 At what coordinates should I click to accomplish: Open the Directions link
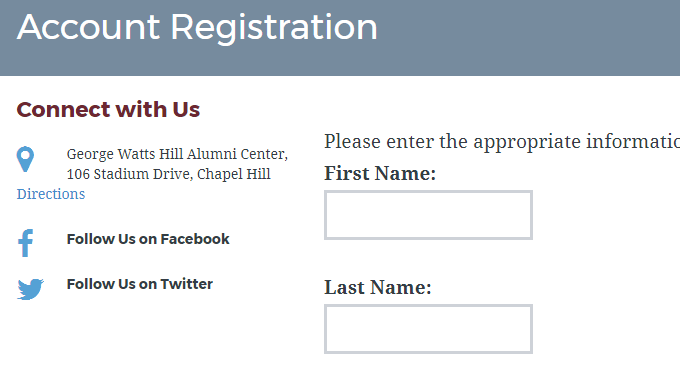pyautogui.click(x=51, y=194)
